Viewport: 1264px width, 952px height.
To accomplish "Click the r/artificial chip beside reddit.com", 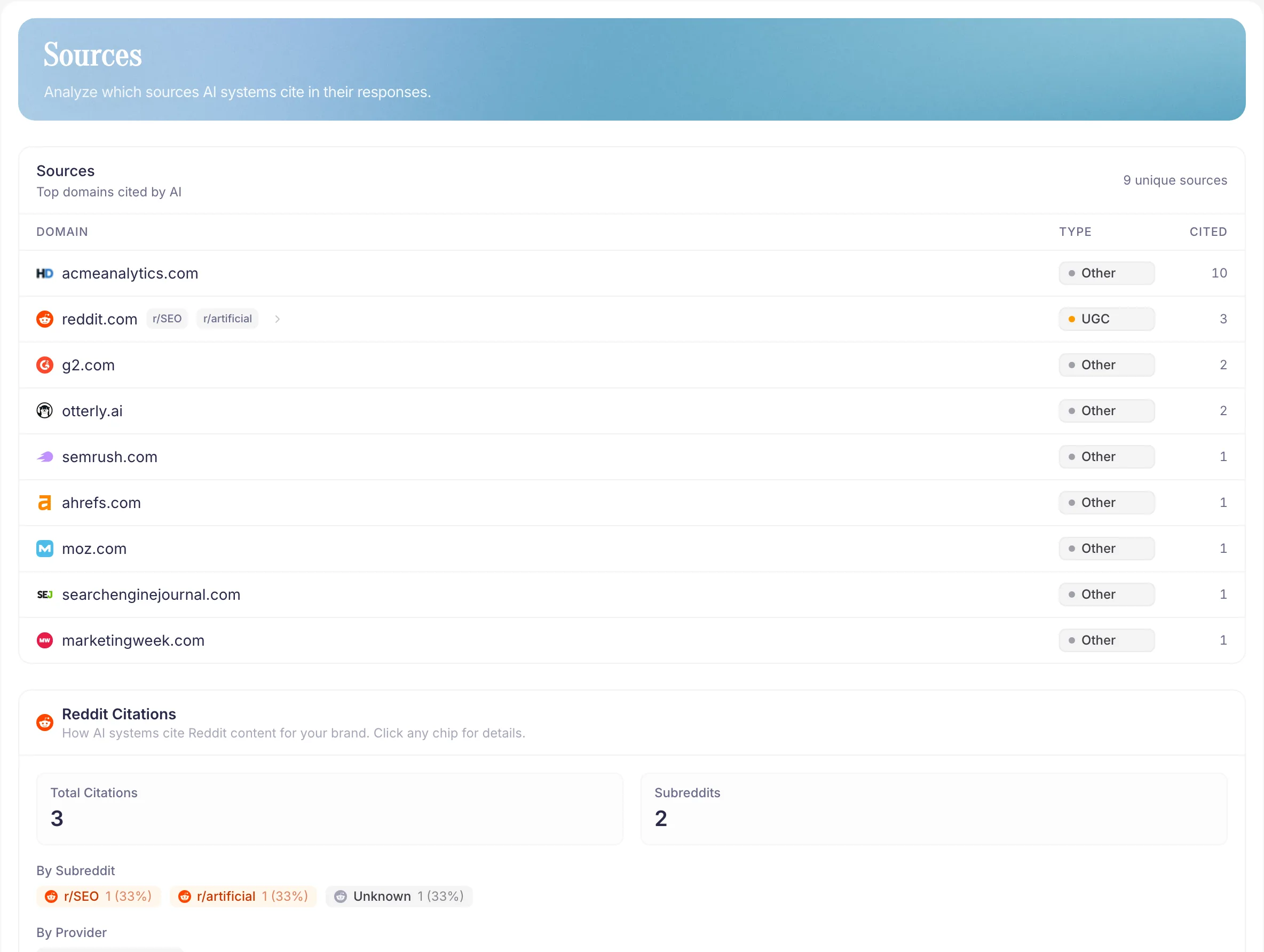I will point(226,318).
